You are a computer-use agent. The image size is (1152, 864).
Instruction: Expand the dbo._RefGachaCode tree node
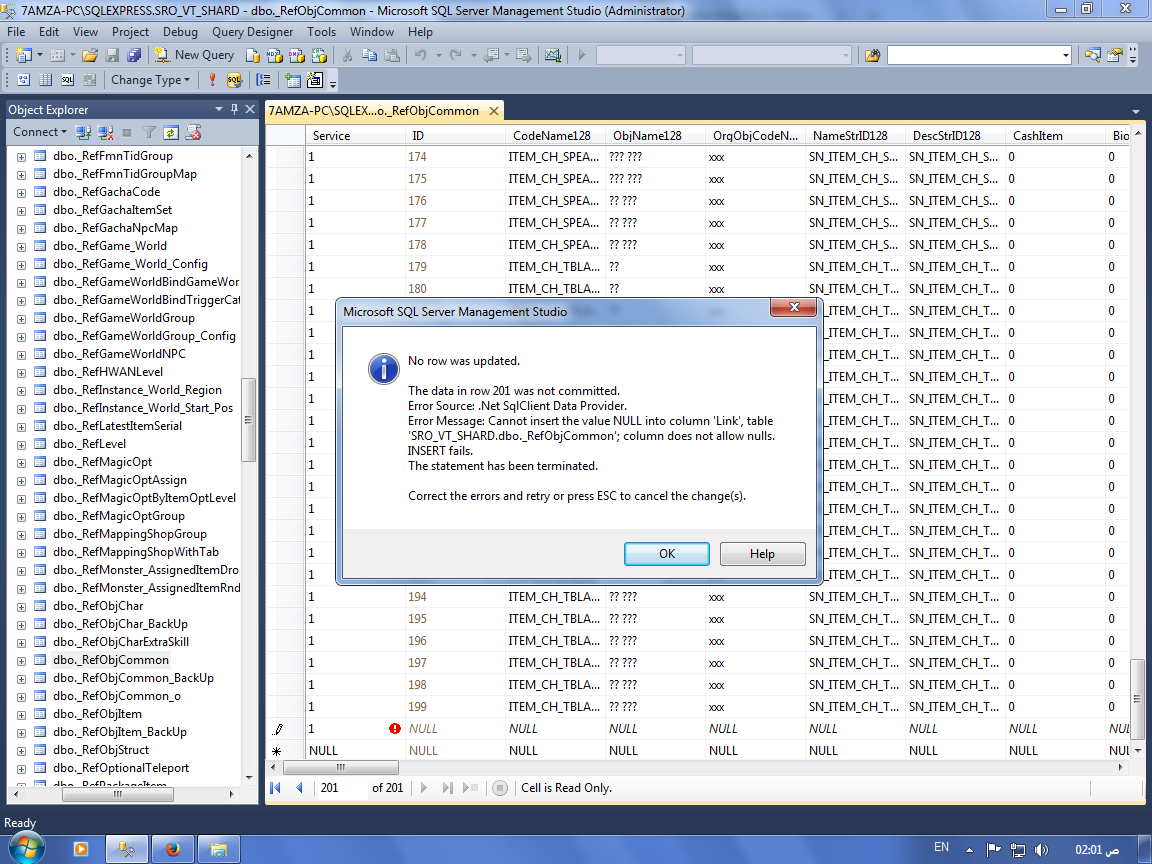point(21,192)
